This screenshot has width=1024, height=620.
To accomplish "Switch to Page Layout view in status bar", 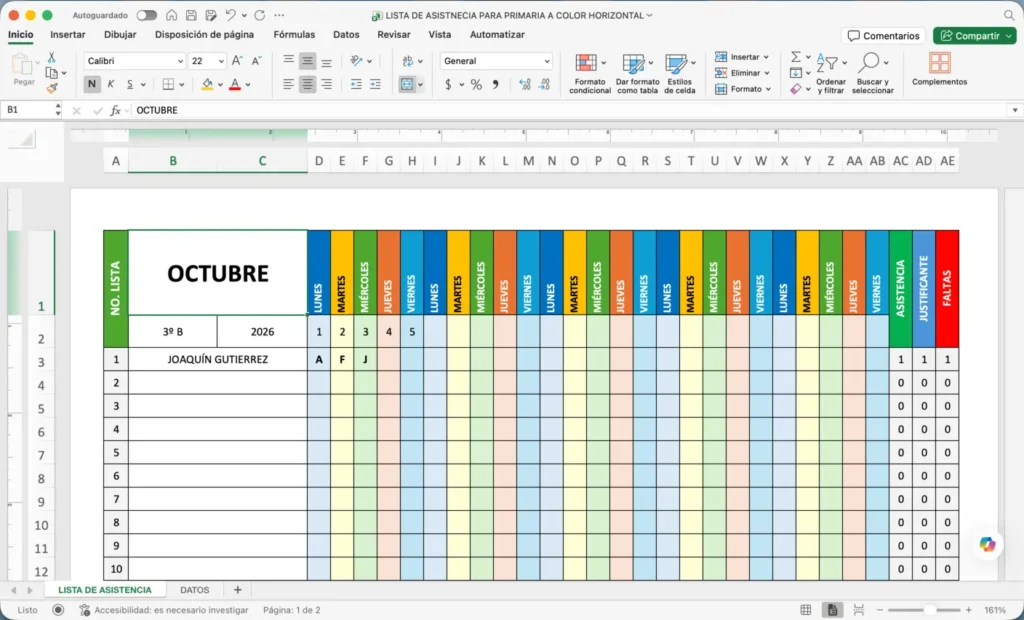I will tap(832, 610).
